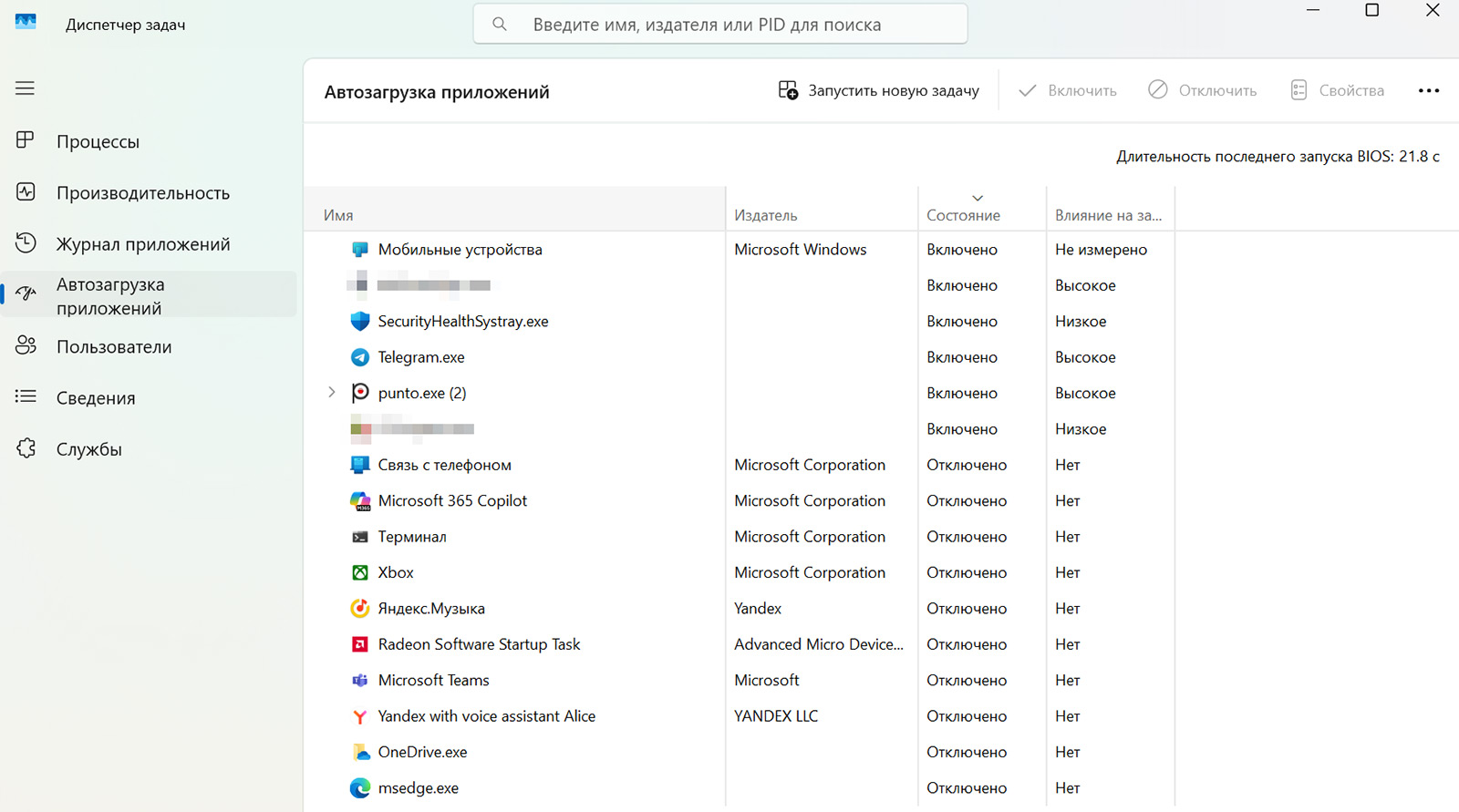Select Yandex with voice assistant Alice
Viewport: 1459px width, 812px height.
tap(487, 716)
